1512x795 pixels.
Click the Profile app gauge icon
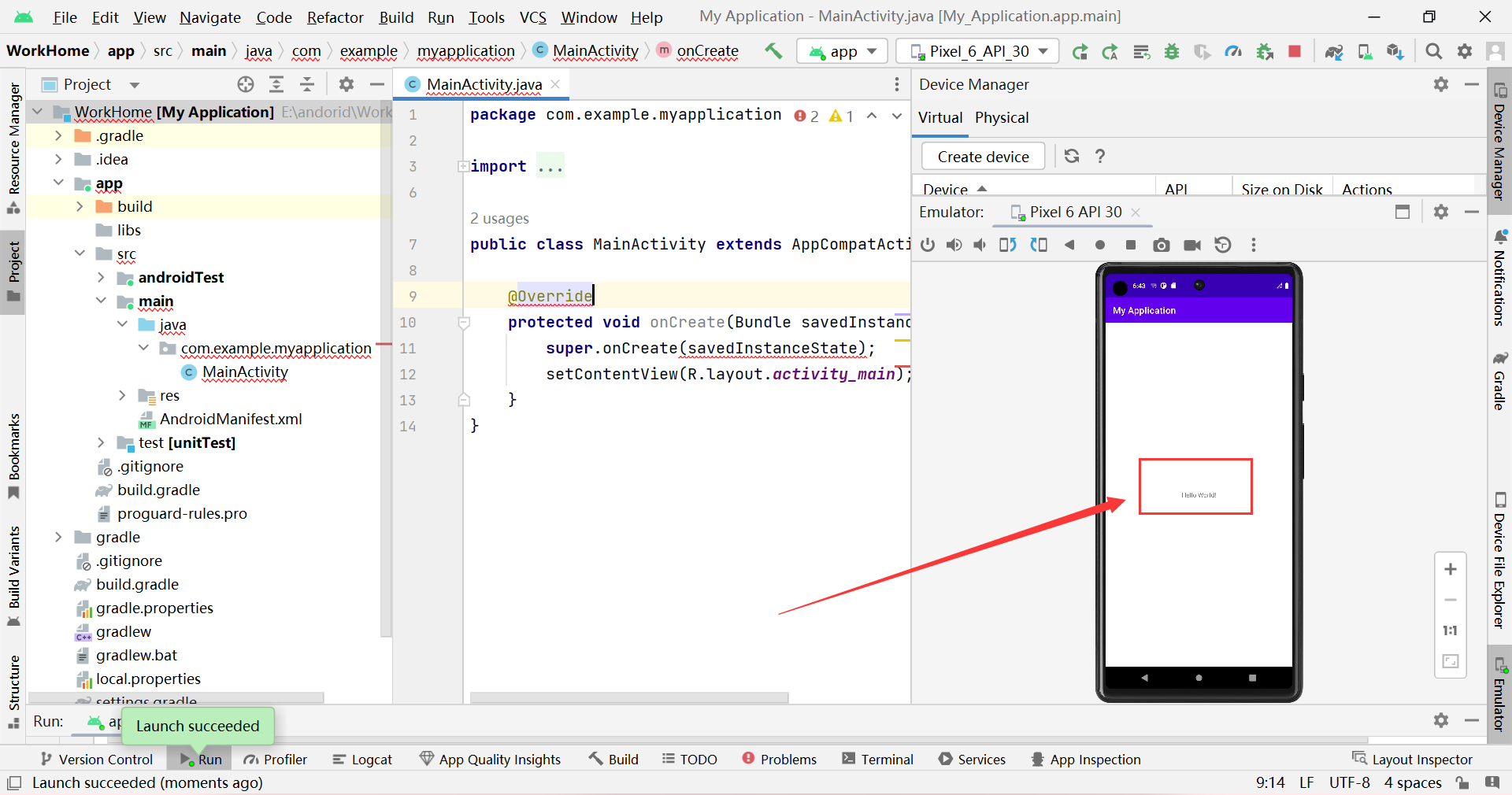tap(1233, 51)
